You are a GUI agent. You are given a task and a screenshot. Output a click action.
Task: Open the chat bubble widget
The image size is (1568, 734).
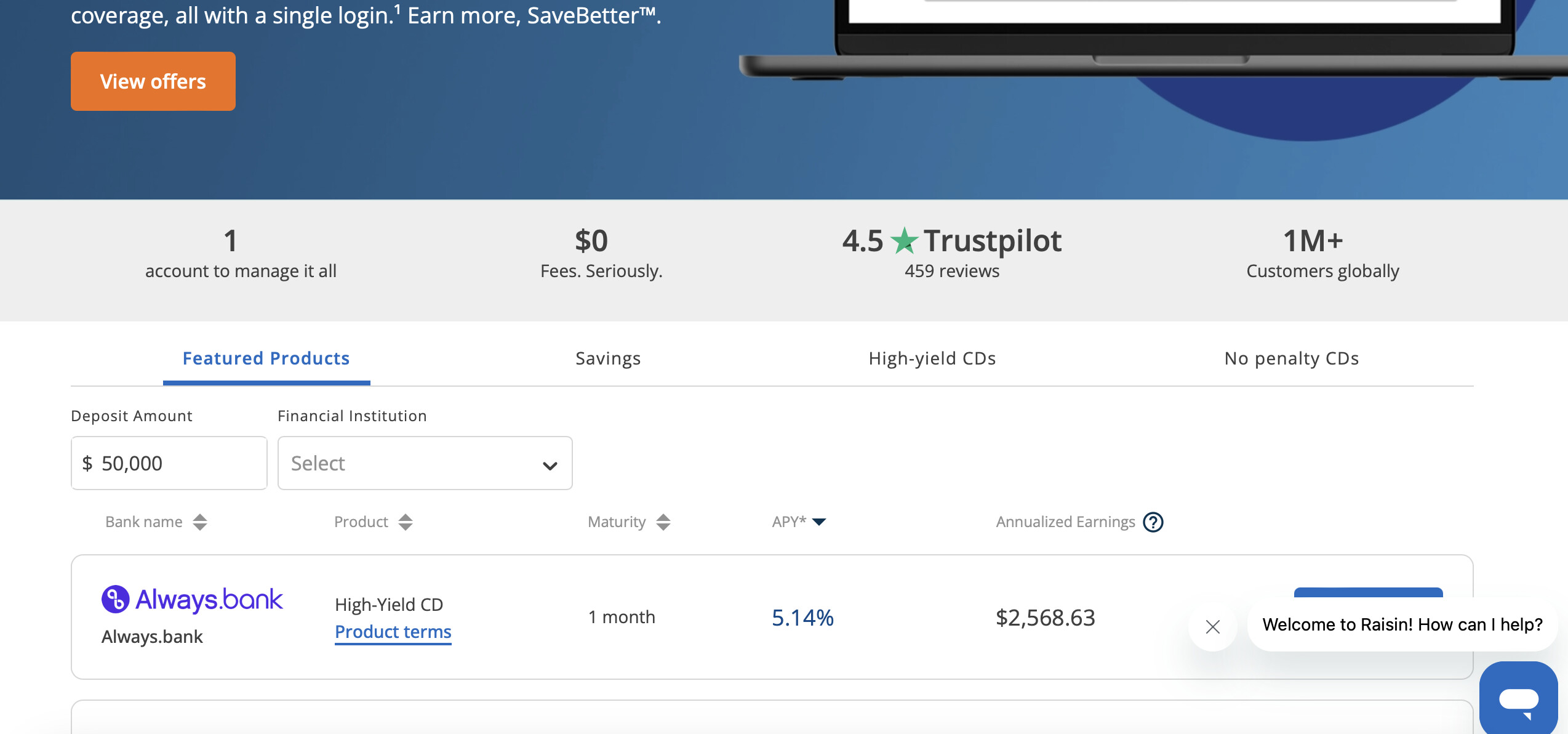[1518, 700]
